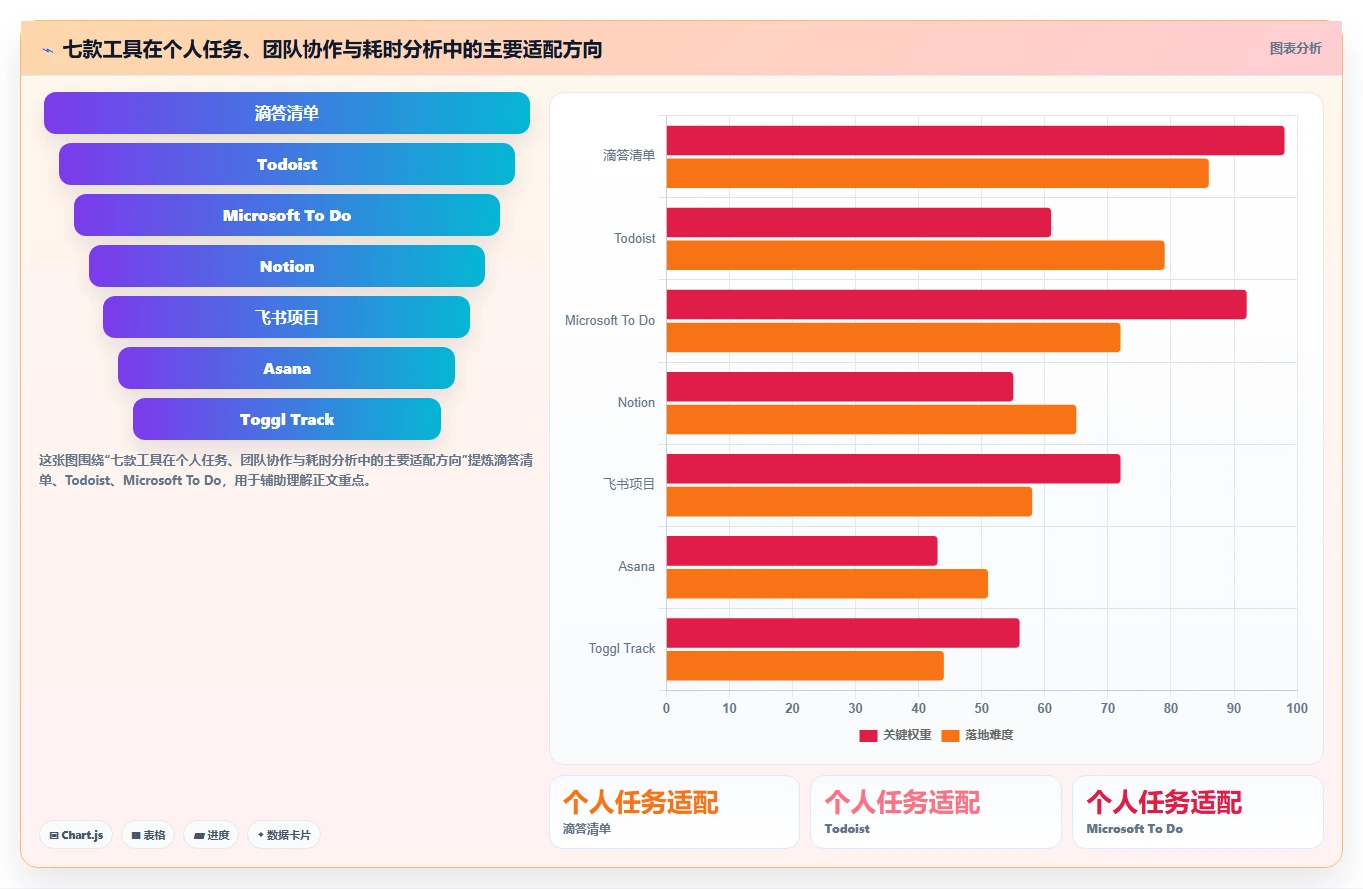Image resolution: width=1363 pixels, height=889 pixels.
Task: Click the 100 x-axis tick label
Action: (1297, 708)
